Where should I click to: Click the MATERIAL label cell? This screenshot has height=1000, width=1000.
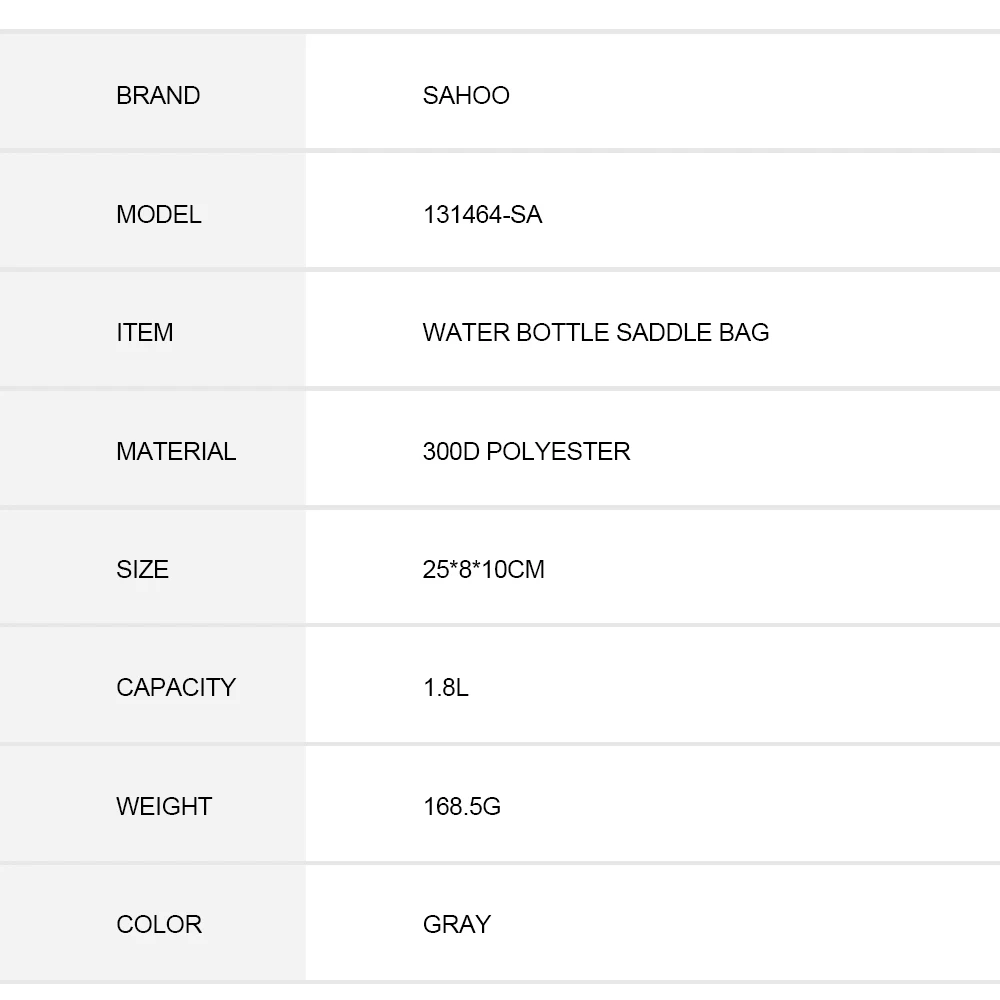coord(176,451)
